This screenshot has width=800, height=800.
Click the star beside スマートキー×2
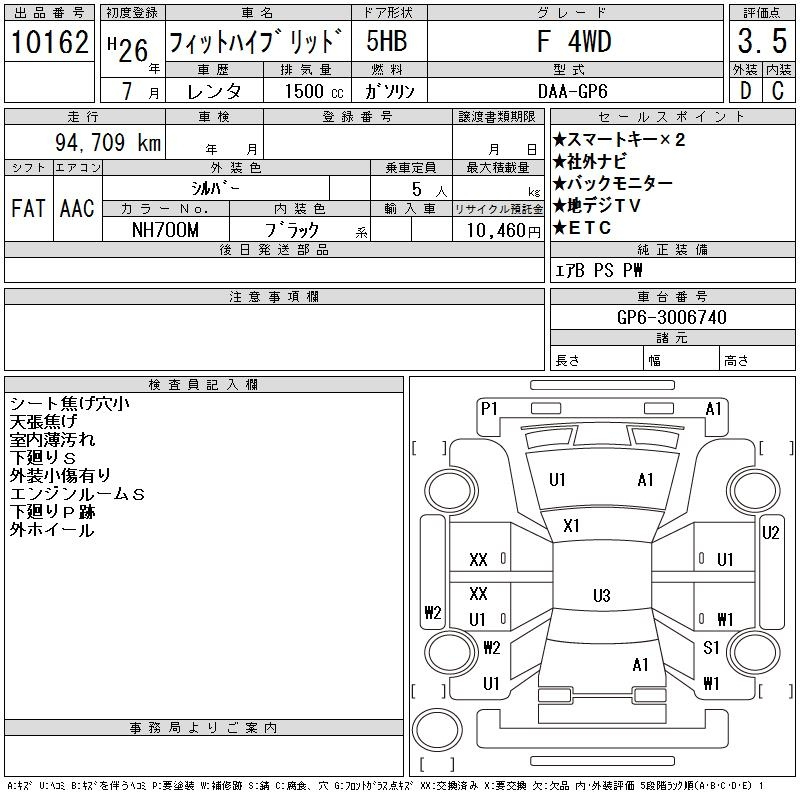[560, 140]
